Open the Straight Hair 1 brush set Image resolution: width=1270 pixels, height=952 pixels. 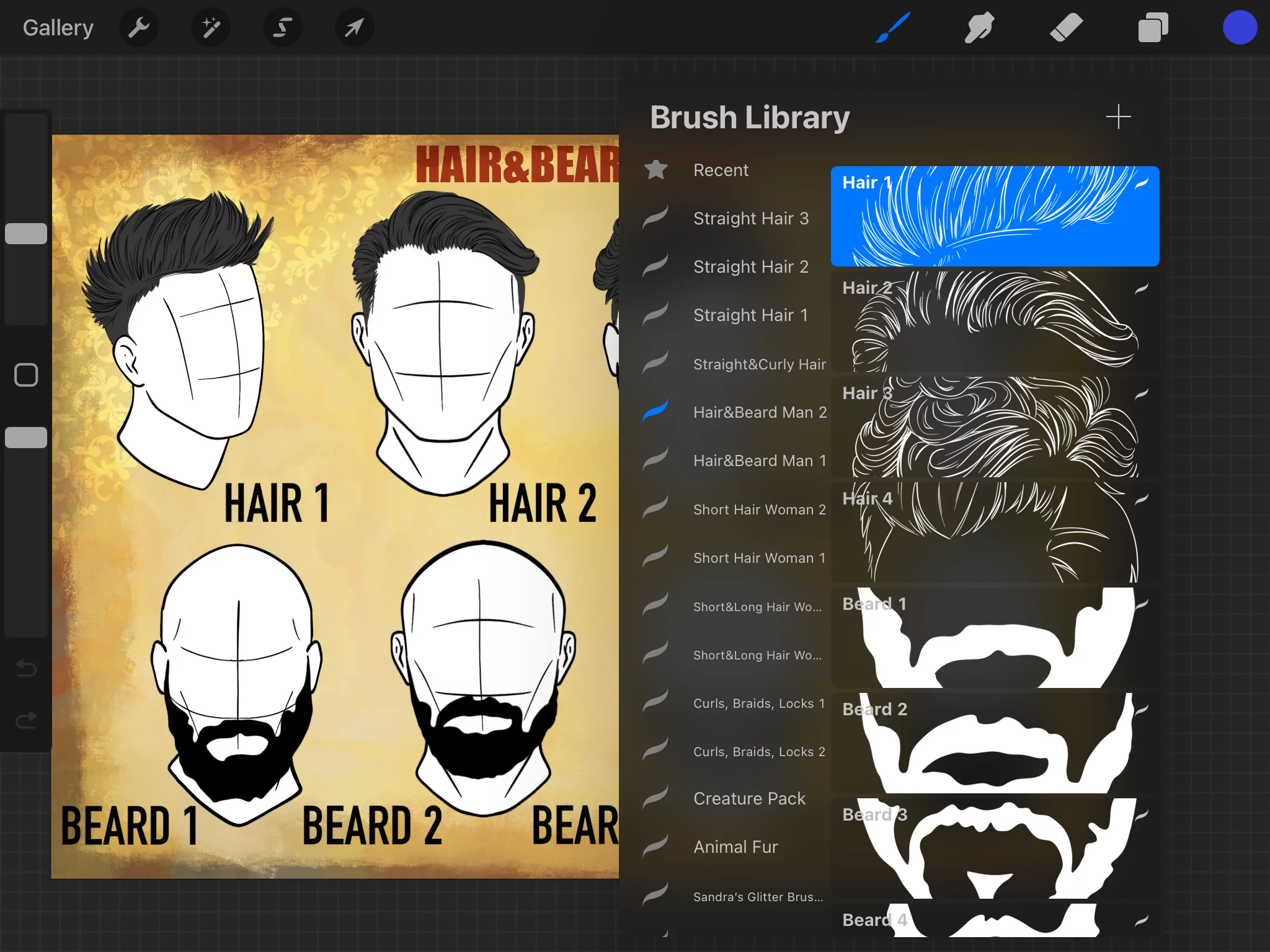pos(750,315)
